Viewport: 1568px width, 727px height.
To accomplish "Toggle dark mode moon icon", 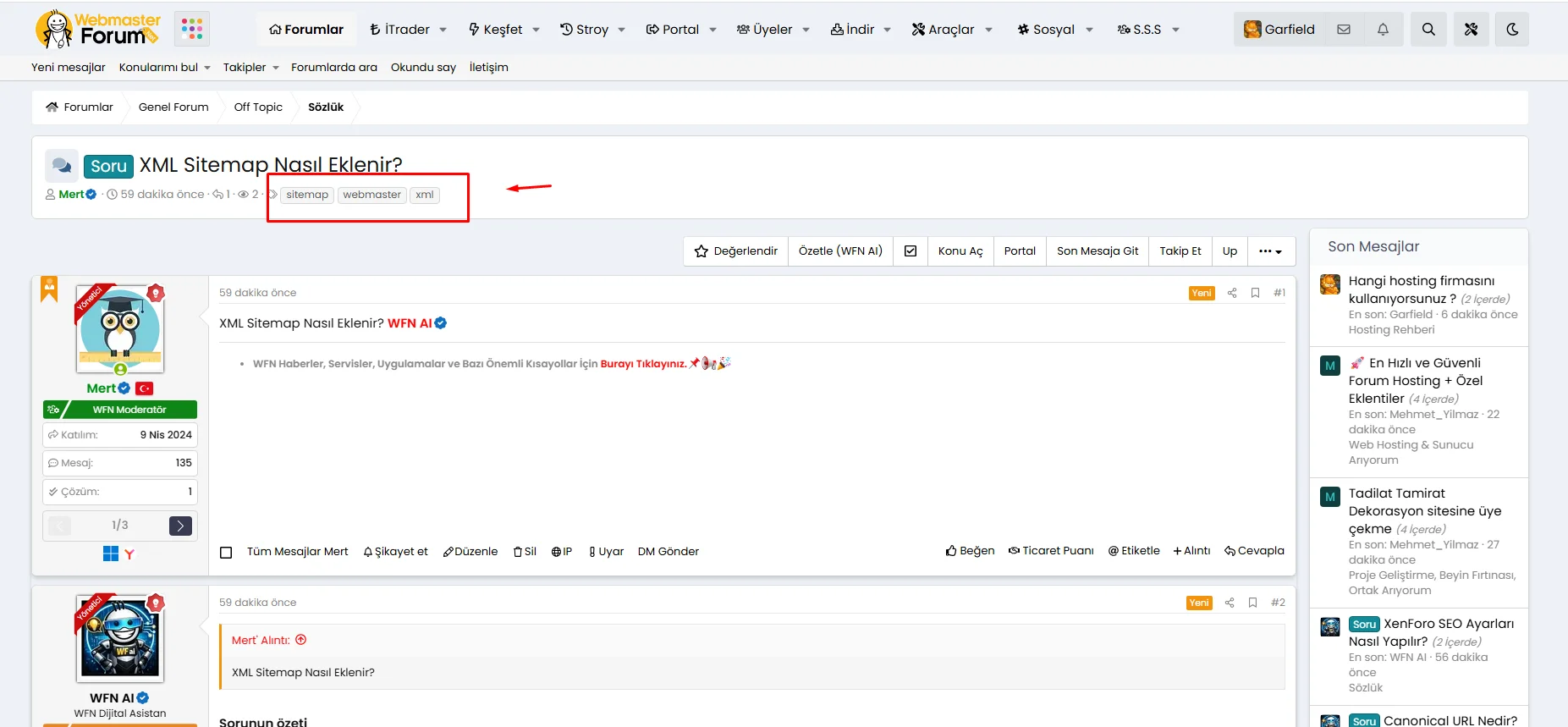I will (1512, 30).
